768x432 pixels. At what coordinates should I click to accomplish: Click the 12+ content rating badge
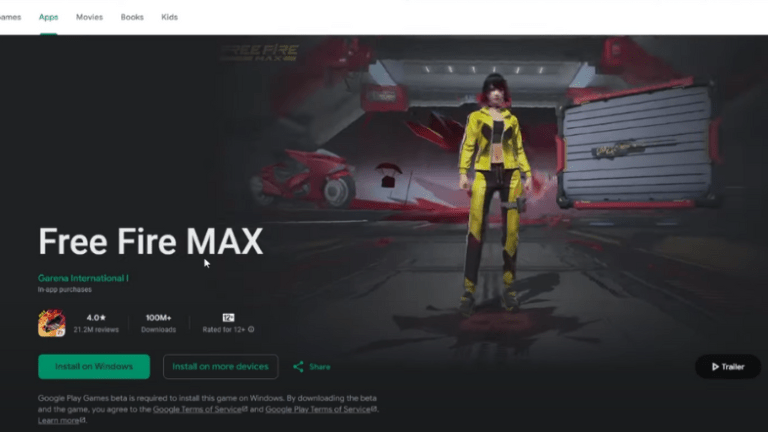(228, 317)
